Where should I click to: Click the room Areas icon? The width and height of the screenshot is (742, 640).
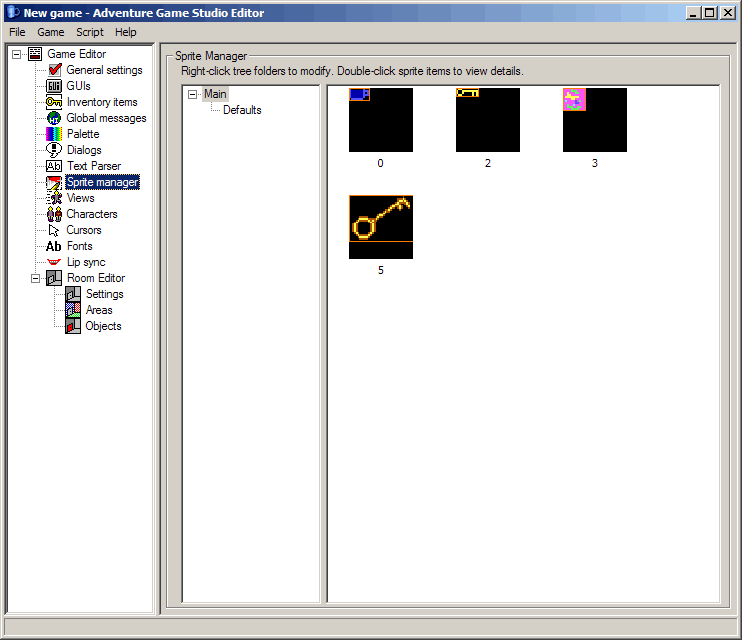tap(73, 310)
